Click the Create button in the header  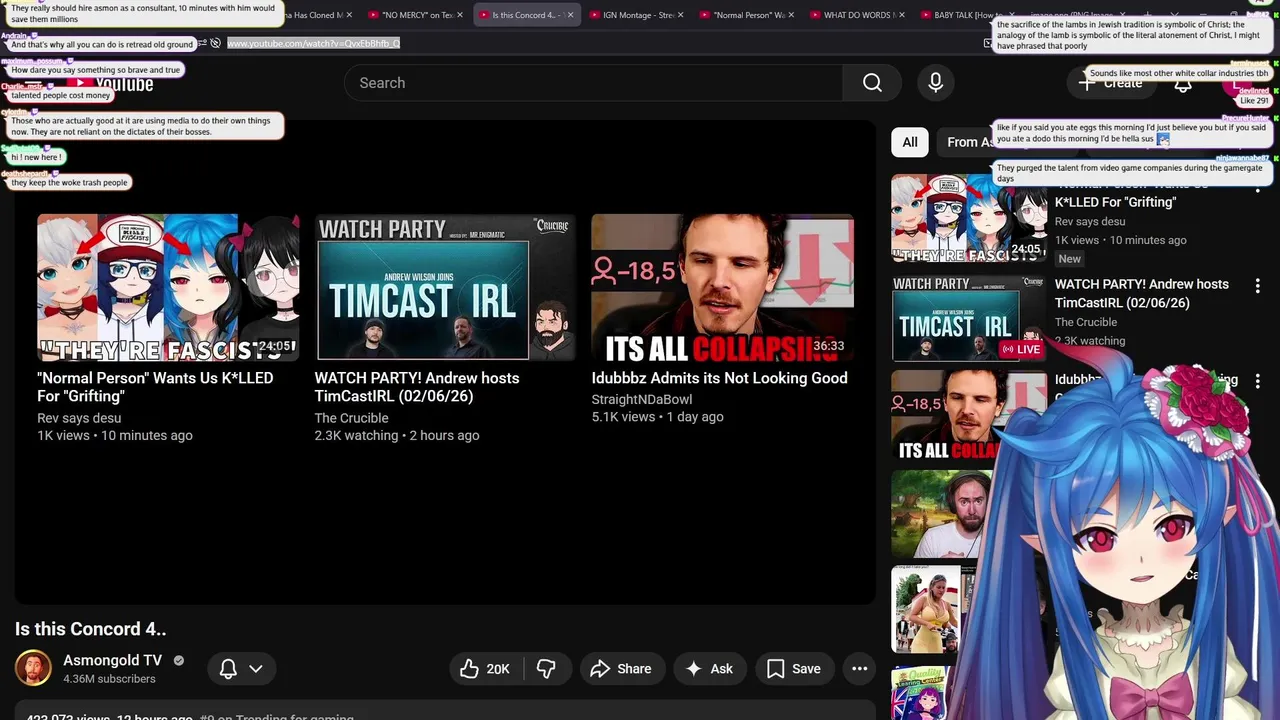[1110, 83]
